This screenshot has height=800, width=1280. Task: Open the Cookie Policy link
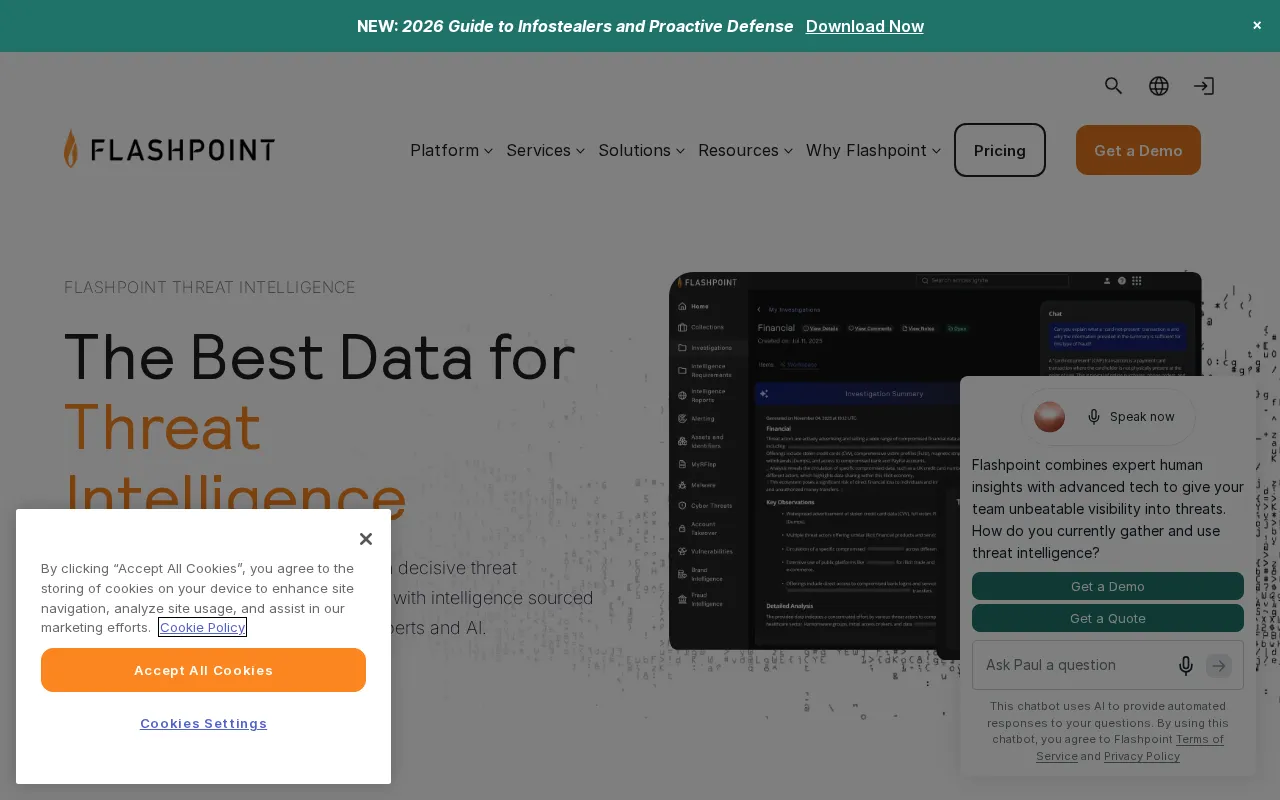click(202, 627)
